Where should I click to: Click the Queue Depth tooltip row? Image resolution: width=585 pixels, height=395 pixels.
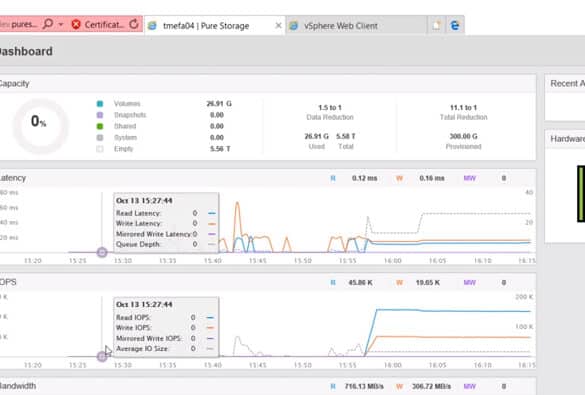(166, 244)
